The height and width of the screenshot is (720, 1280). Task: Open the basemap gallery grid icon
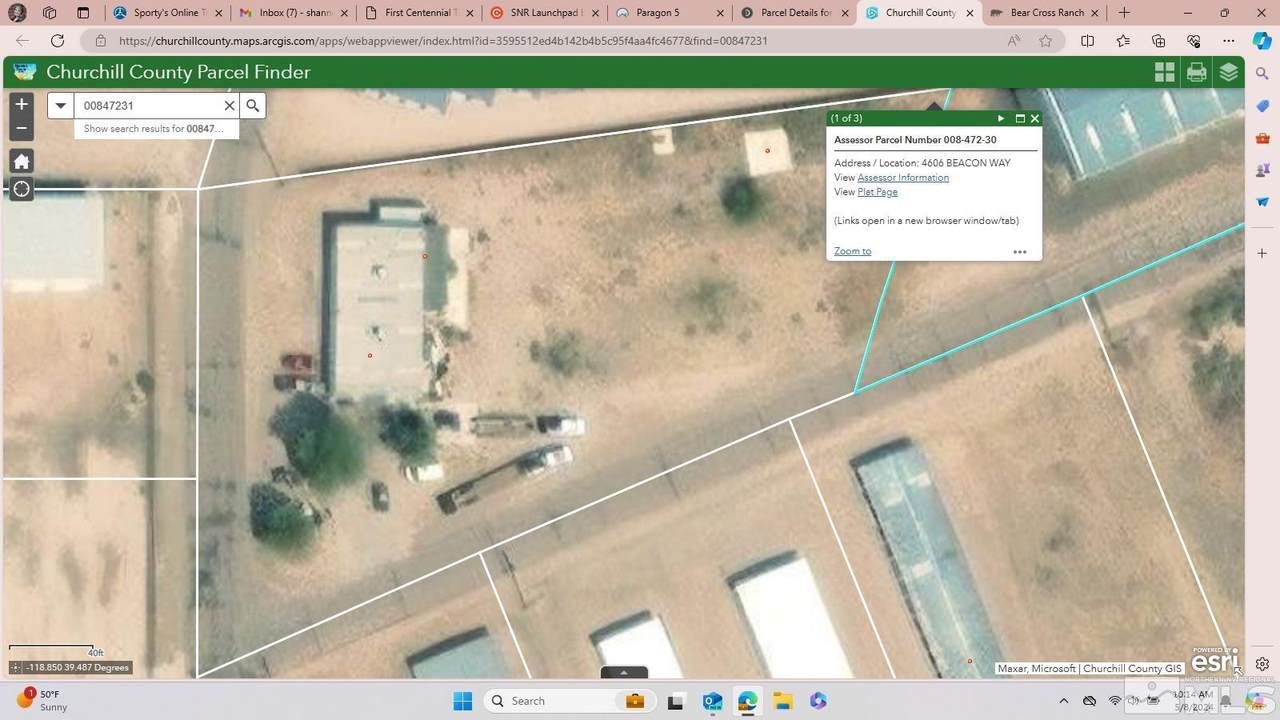coord(1164,72)
